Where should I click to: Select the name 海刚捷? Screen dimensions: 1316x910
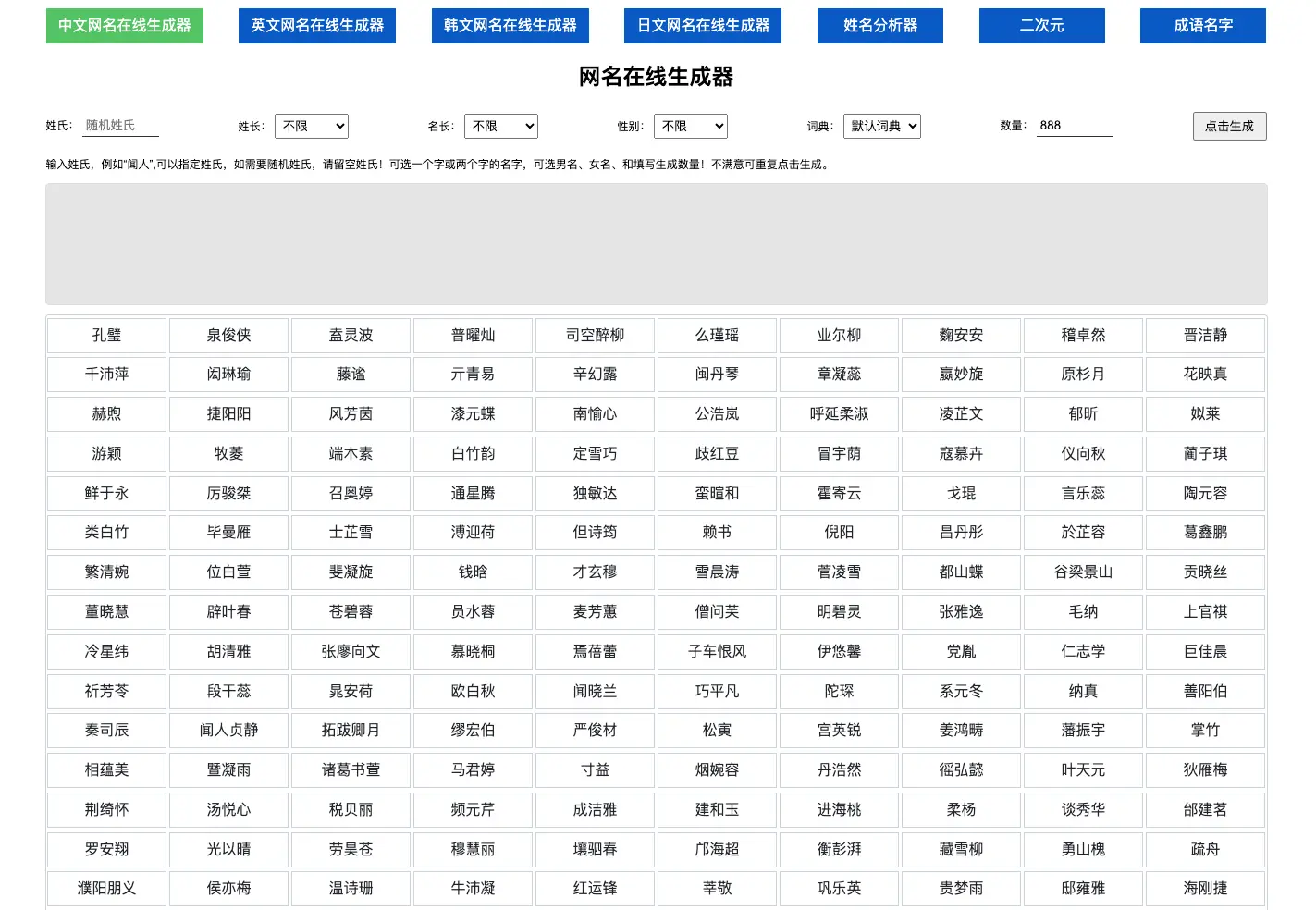pyautogui.click(x=1206, y=889)
